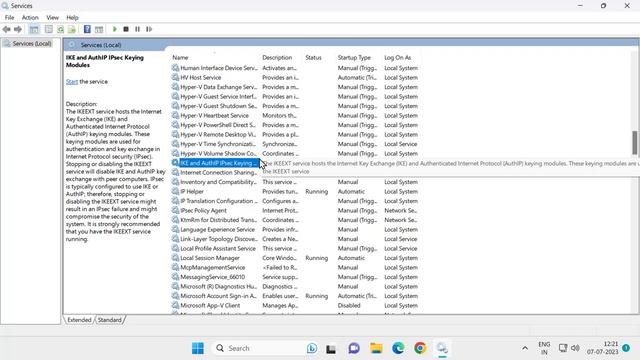Click the blue Help toolbar icon
This screenshot has width=640, height=360.
click(x=87, y=29)
